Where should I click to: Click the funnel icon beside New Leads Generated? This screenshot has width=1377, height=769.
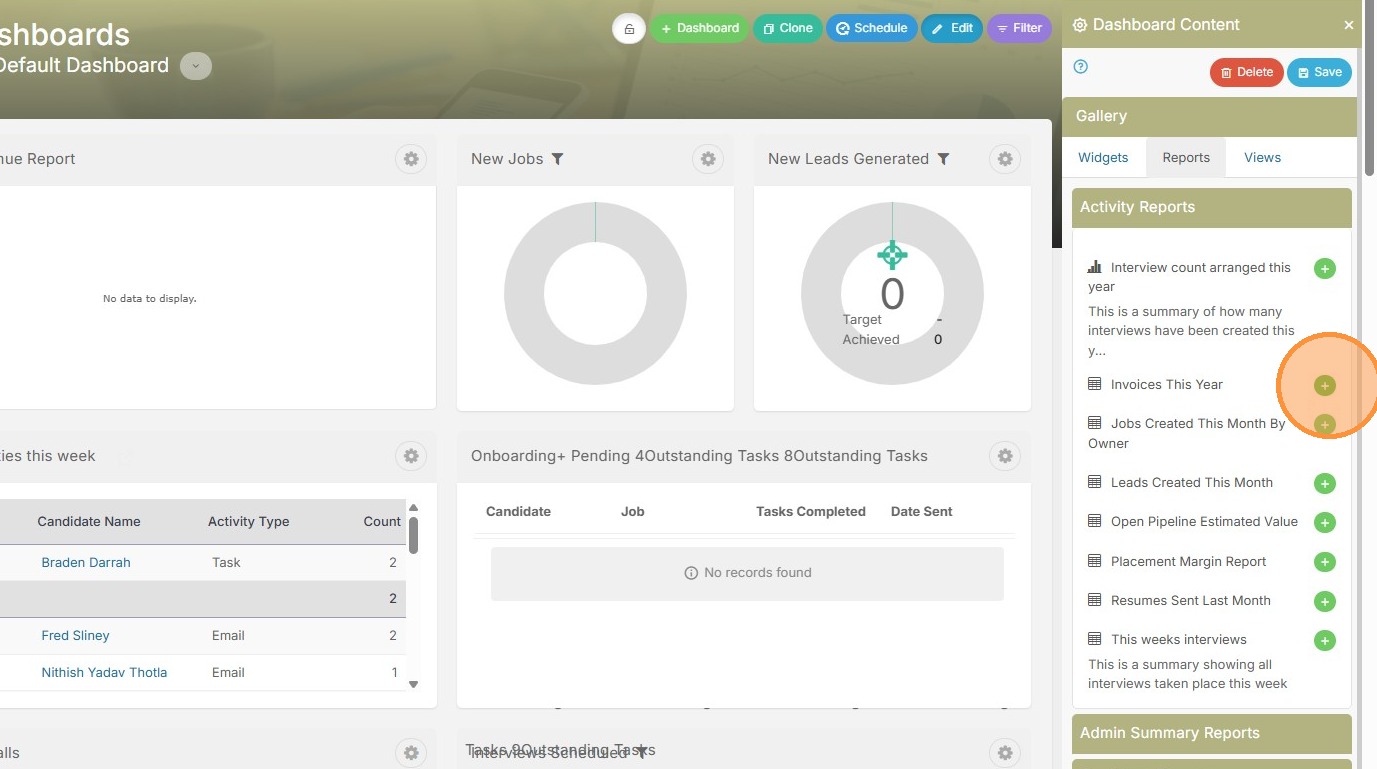coord(943,159)
